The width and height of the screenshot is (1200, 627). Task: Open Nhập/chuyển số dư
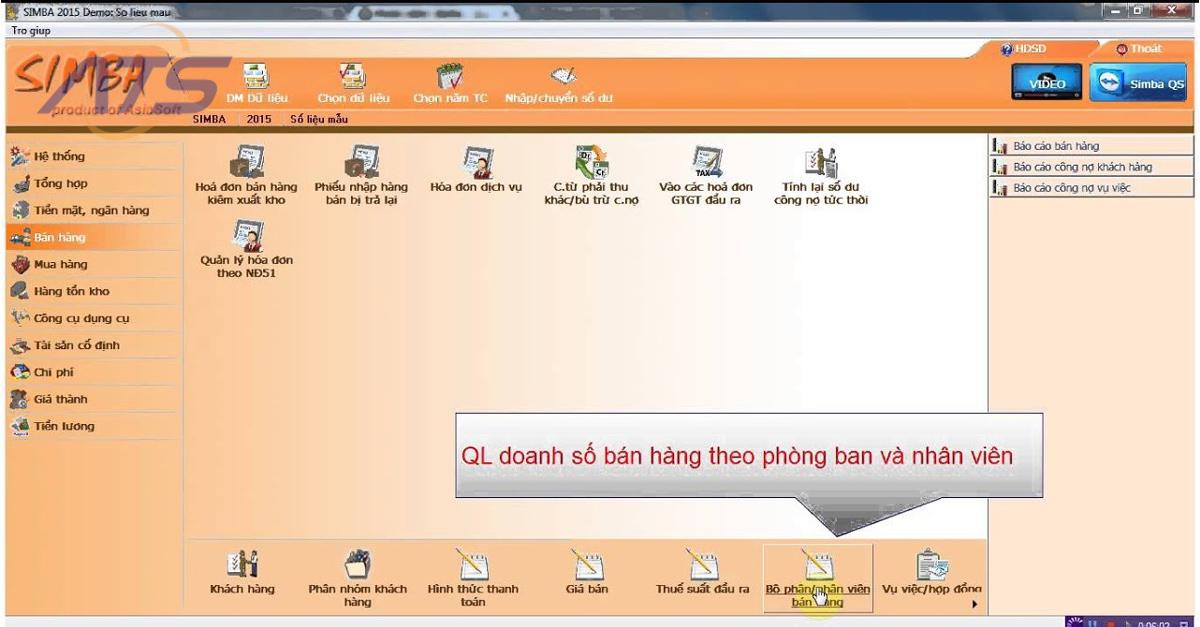(563, 85)
